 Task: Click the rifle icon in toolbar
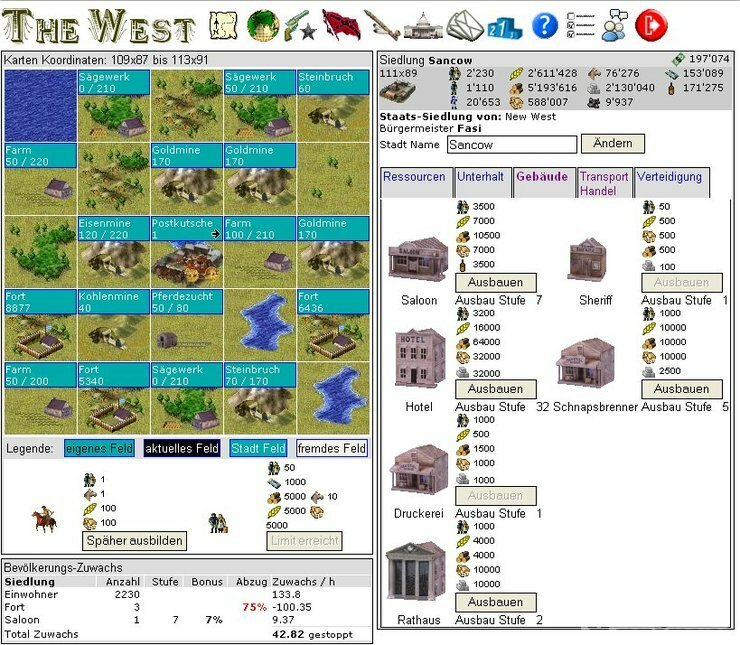tap(382, 25)
